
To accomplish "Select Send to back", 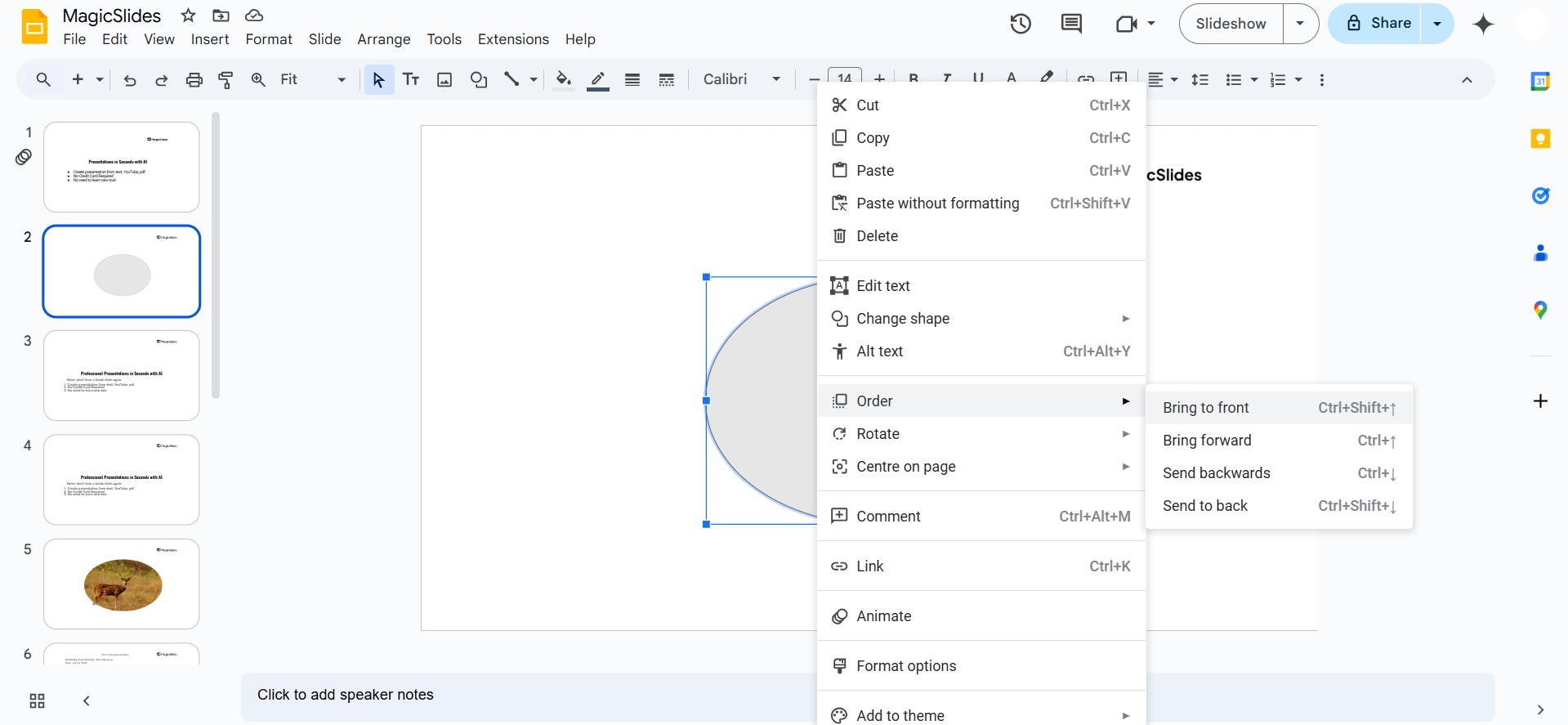I will pyautogui.click(x=1280, y=506).
